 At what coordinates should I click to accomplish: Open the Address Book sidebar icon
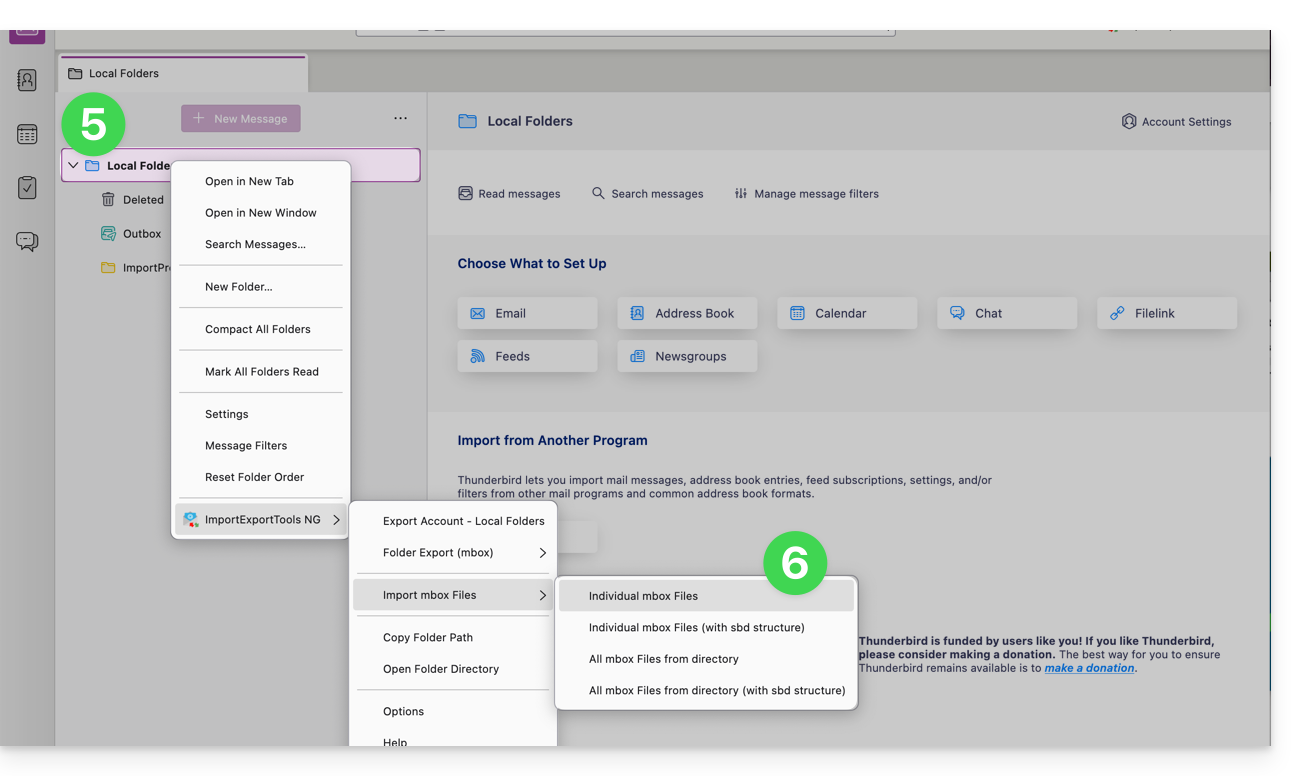(x=27, y=80)
